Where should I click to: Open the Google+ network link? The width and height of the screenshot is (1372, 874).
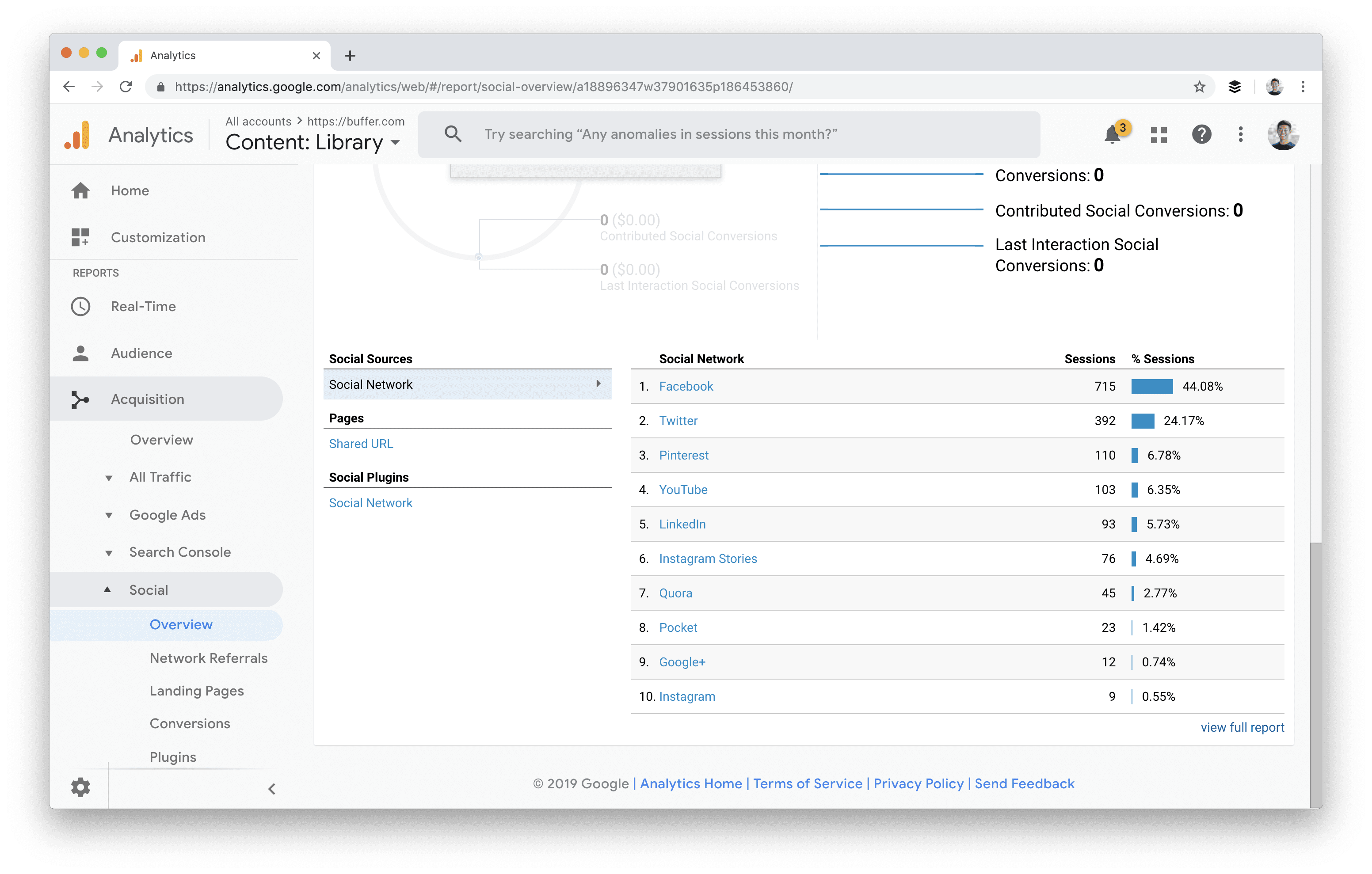coord(682,661)
